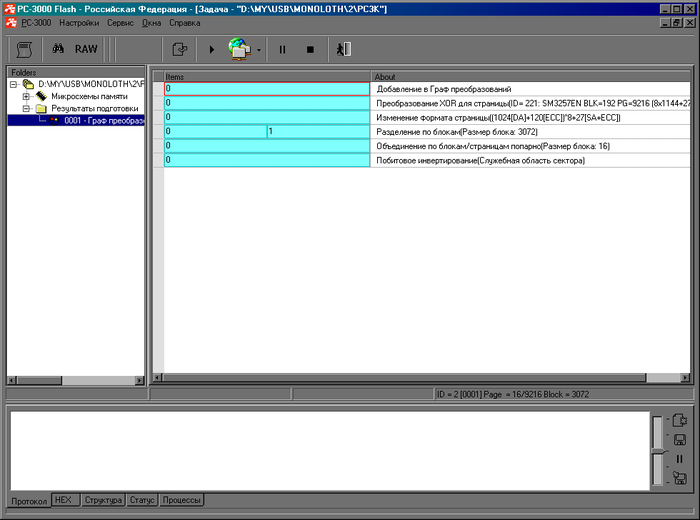Image resolution: width=700 pixels, height=520 pixels.
Task: Expand the Микросхемы памяти tree node
Action: (26, 96)
